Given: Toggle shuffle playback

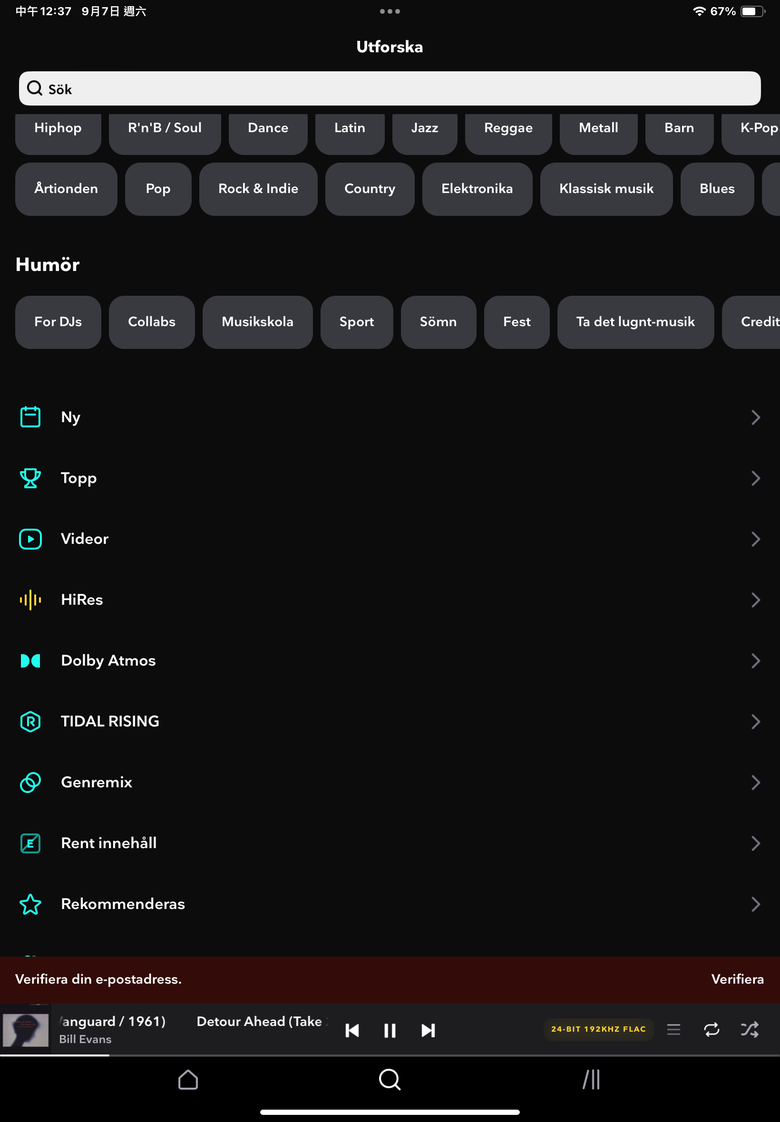Looking at the screenshot, I should click(749, 1029).
